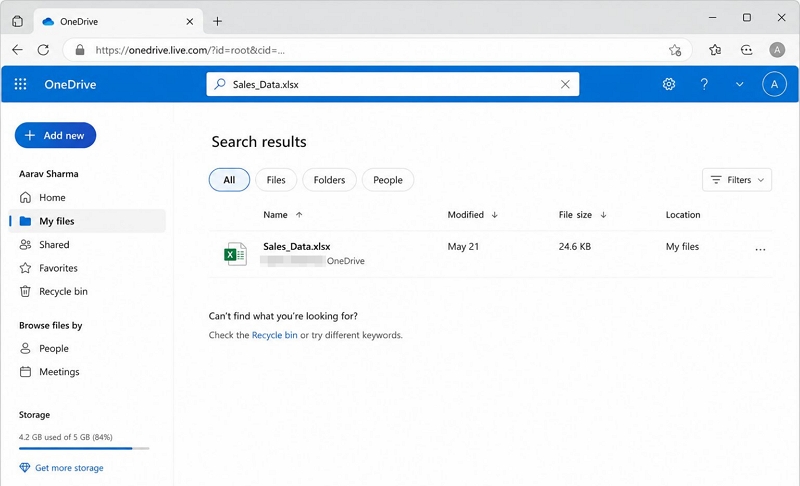
Task: Open more actions for Sales_Data.xlsx
Action: (760, 249)
